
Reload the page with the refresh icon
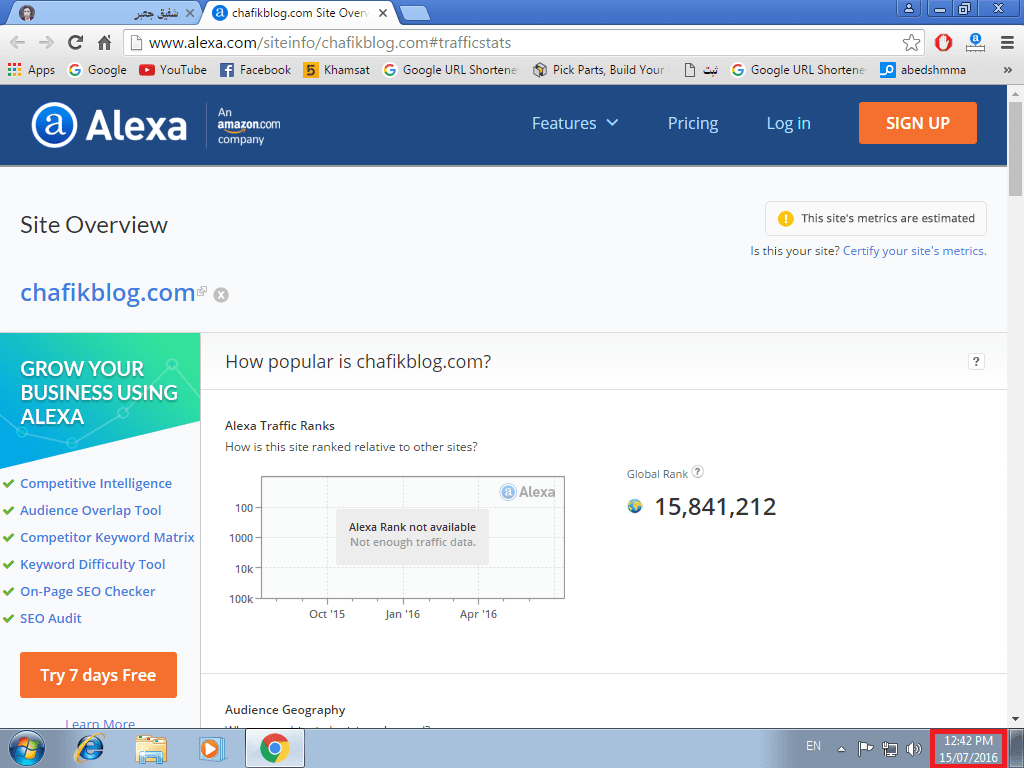click(76, 43)
